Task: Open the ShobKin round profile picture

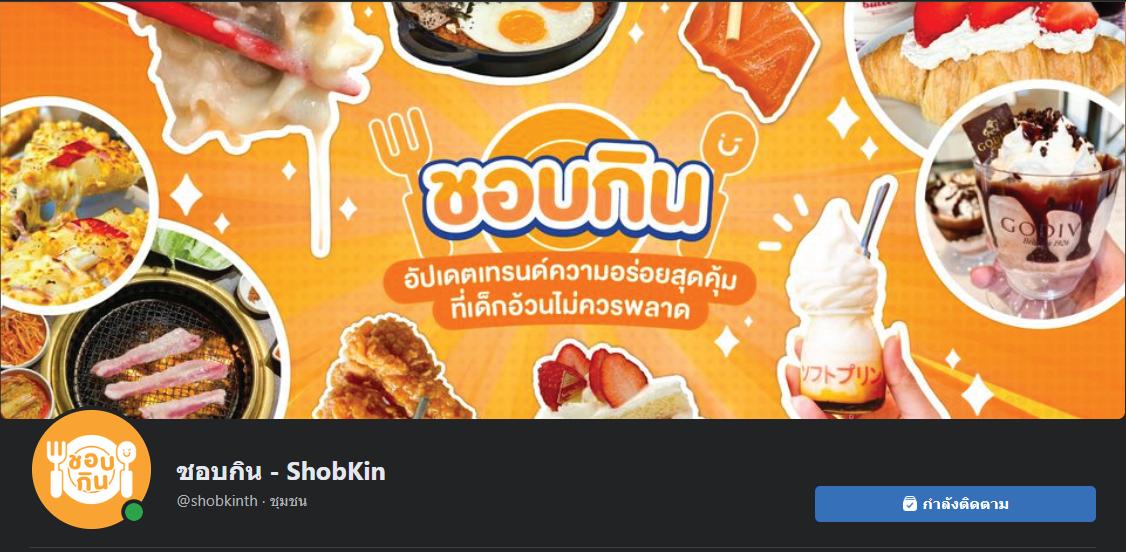Action: click(x=91, y=469)
